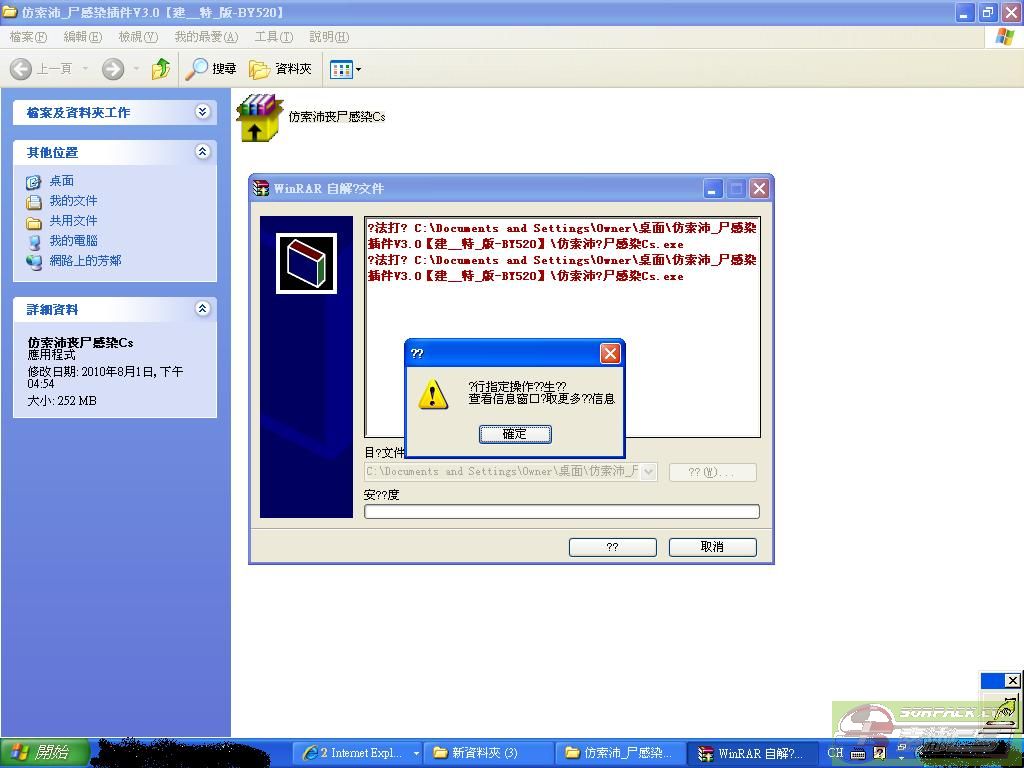Collapse the 檔案及資料夾工作 panel
The height and width of the screenshot is (768, 1024).
[202, 112]
